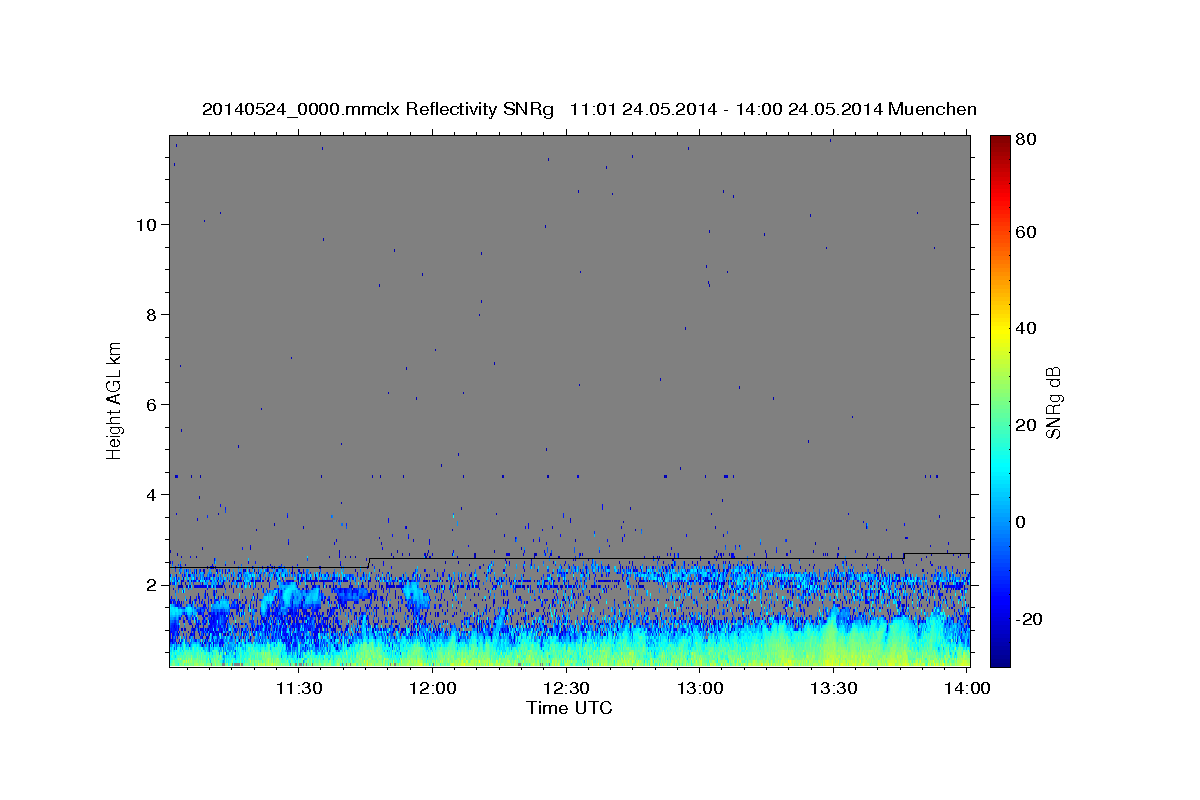Viewport: 1200px width, 800px height.
Task: Click the 12:00 time tick label
Action: point(433,688)
